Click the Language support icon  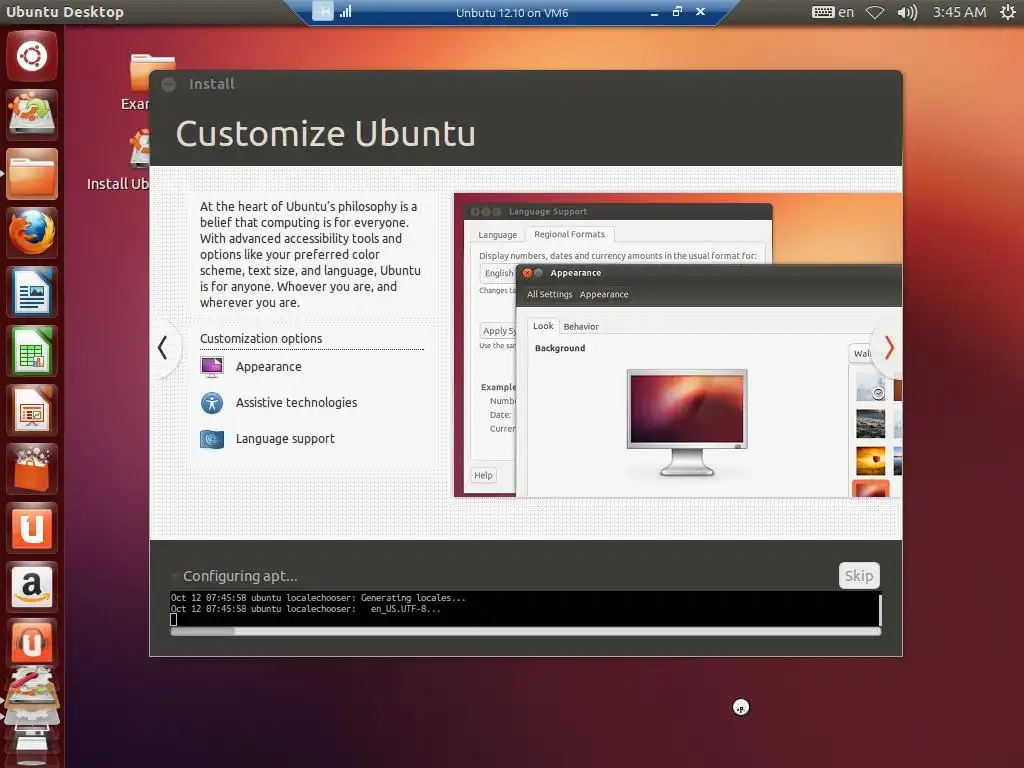pyautogui.click(x=212, y=440)
